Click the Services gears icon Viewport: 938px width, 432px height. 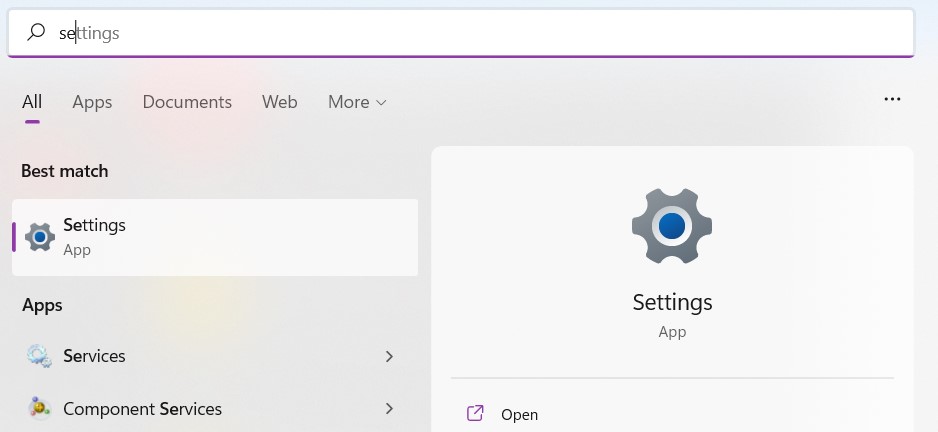39,356
